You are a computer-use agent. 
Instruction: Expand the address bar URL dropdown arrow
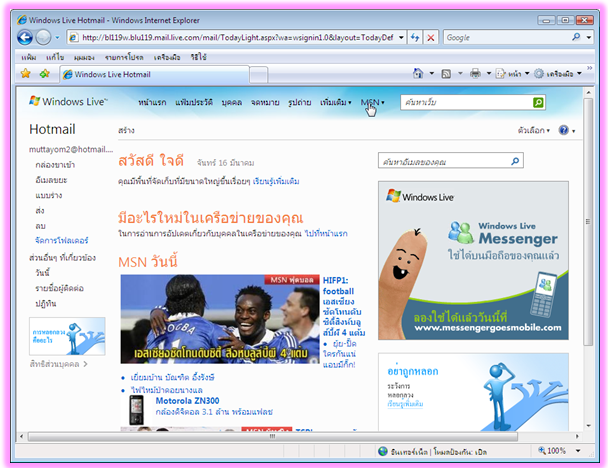pyautogui.click(x=401, y=38)
